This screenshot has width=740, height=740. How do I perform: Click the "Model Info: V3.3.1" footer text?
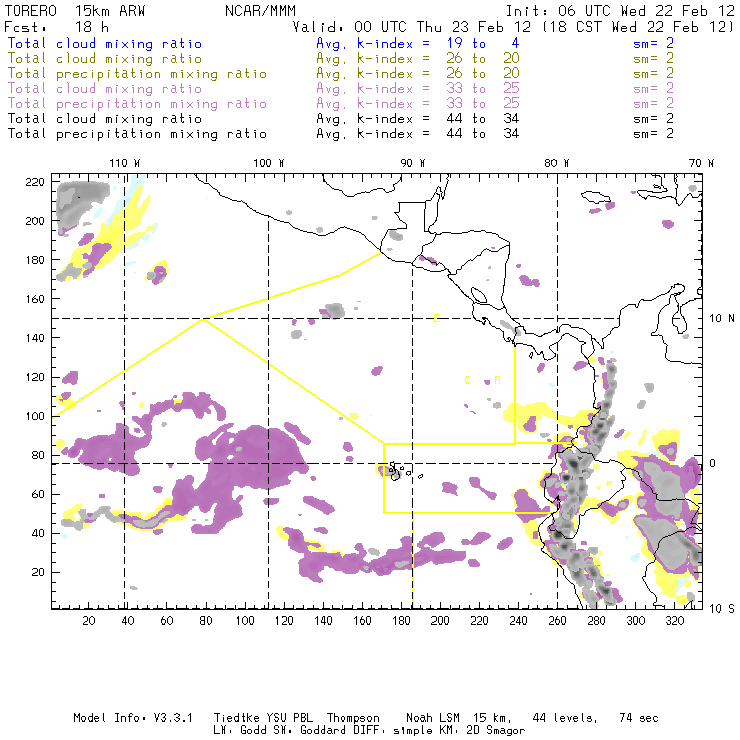133,718
